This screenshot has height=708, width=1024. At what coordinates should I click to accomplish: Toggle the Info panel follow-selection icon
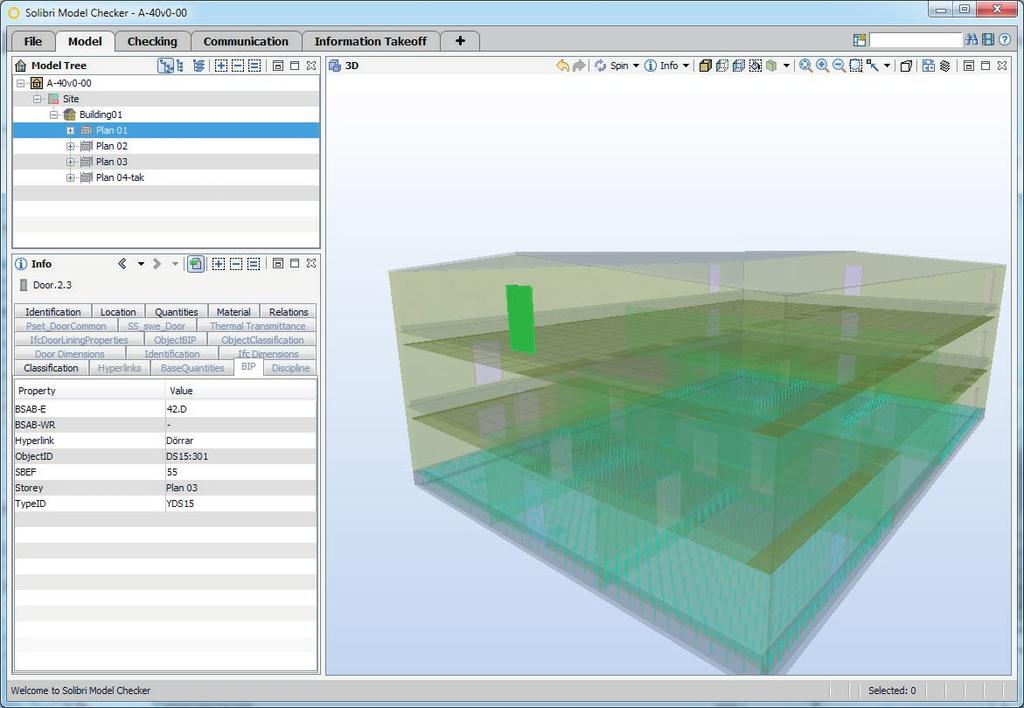click(195, 264)
